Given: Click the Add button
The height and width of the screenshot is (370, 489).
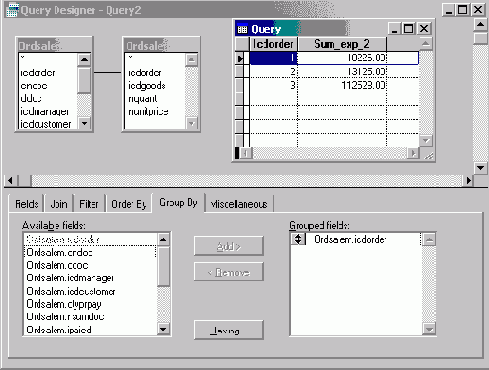Looking at the screenshot, I should [x=229, y=246].
